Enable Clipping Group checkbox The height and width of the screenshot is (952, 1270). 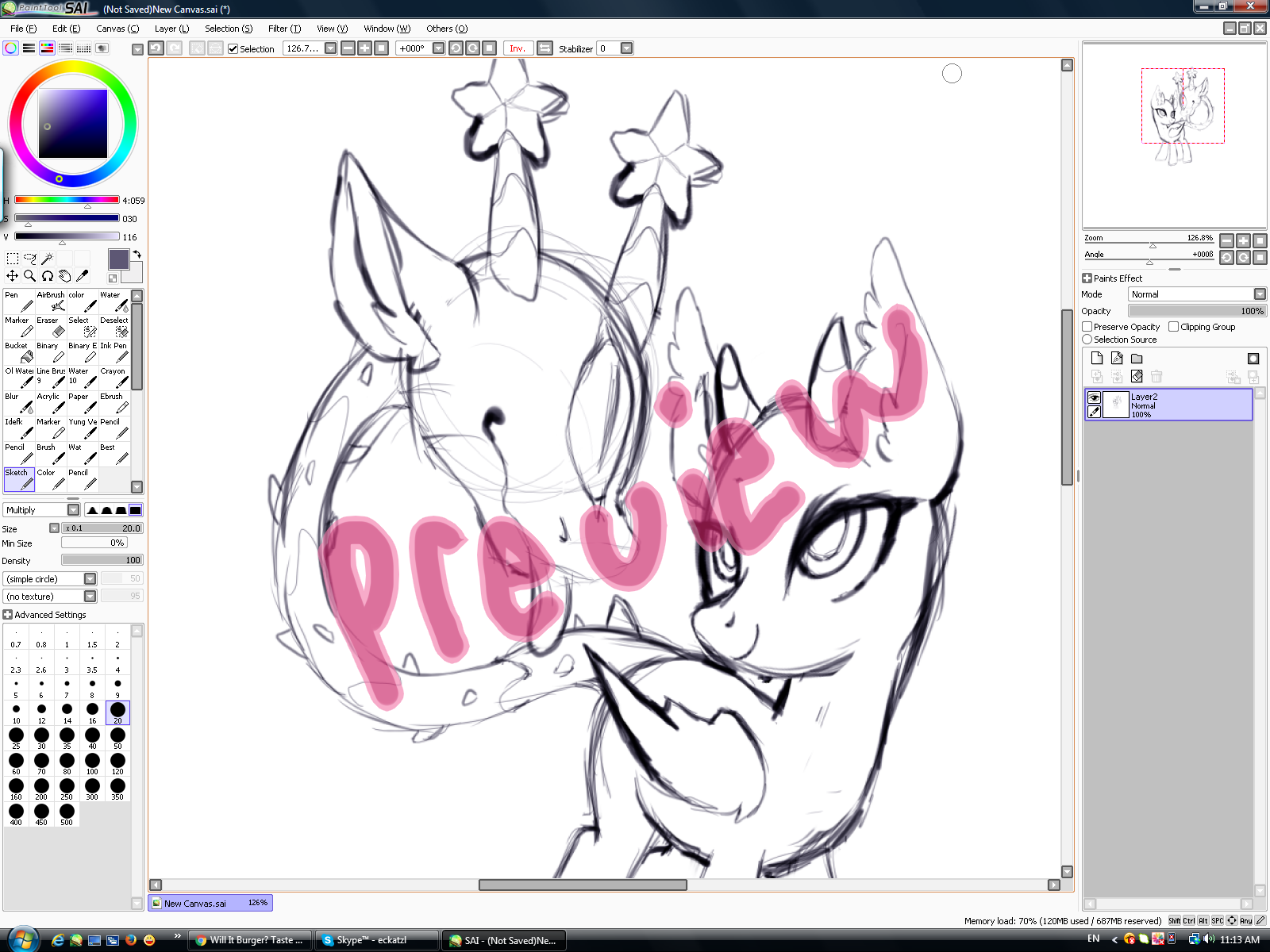click(1174, 327)
